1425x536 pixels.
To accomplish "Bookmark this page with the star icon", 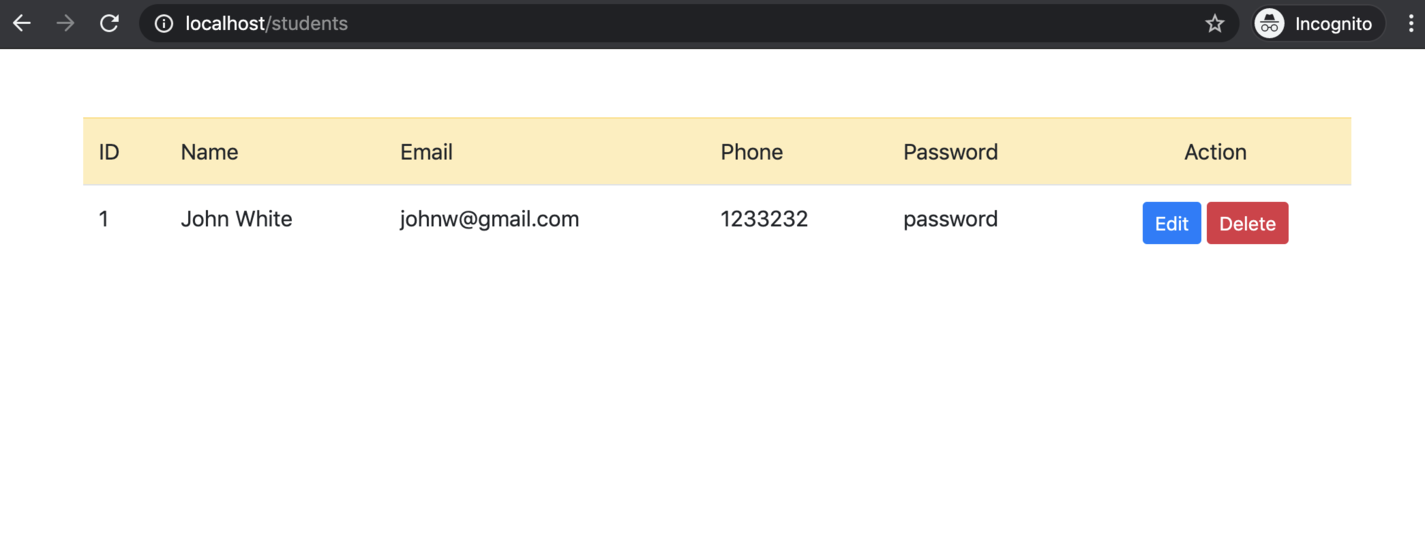I will coord(1214,23).
